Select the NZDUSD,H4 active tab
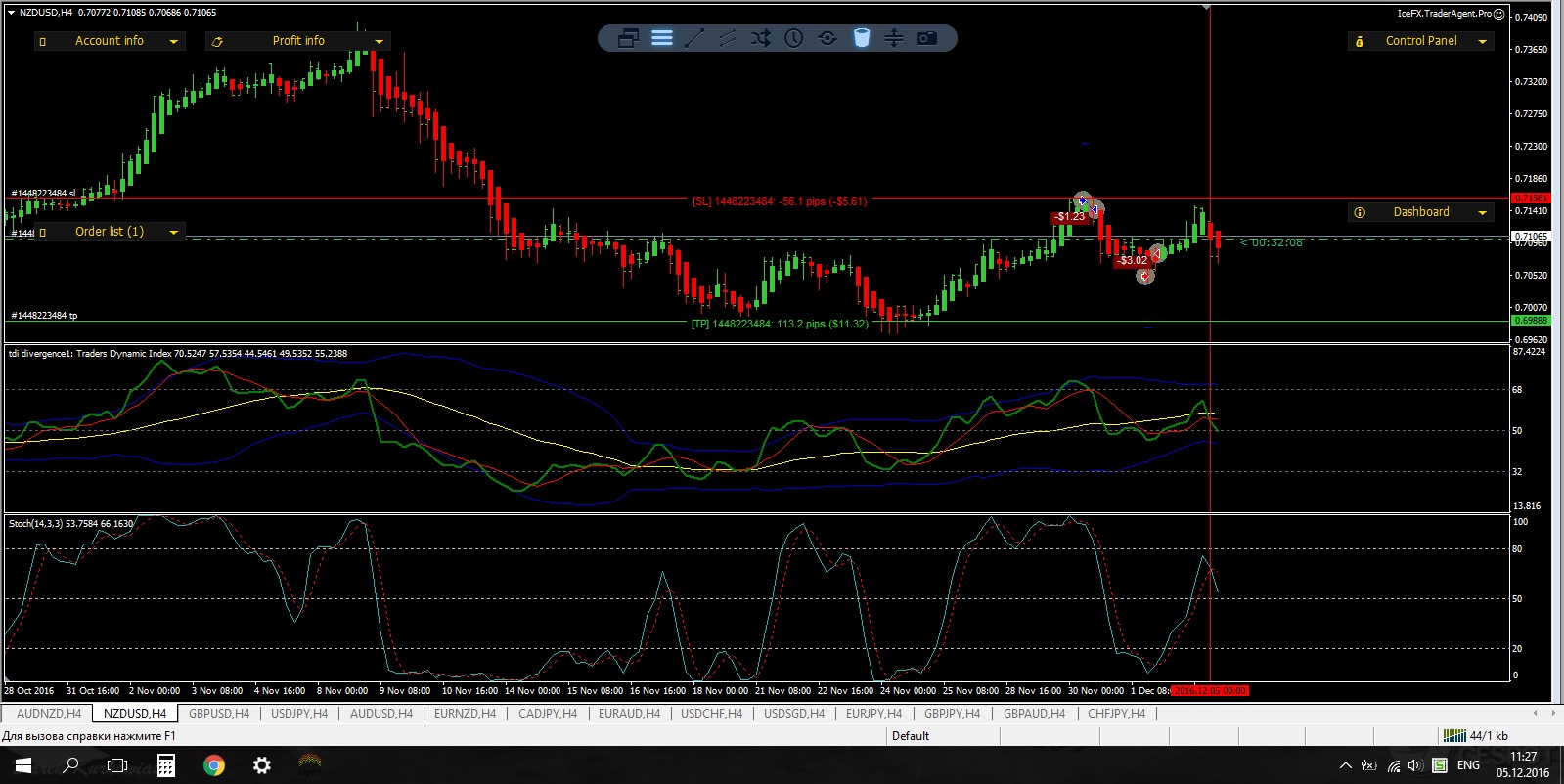 tap(135, 714)
